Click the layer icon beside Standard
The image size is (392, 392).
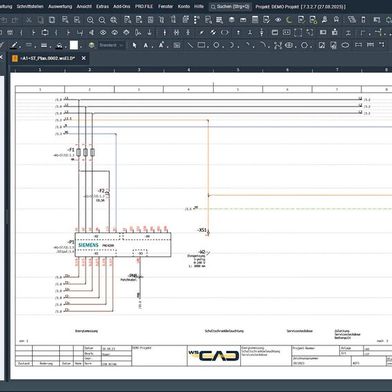[x=92, y=45]
